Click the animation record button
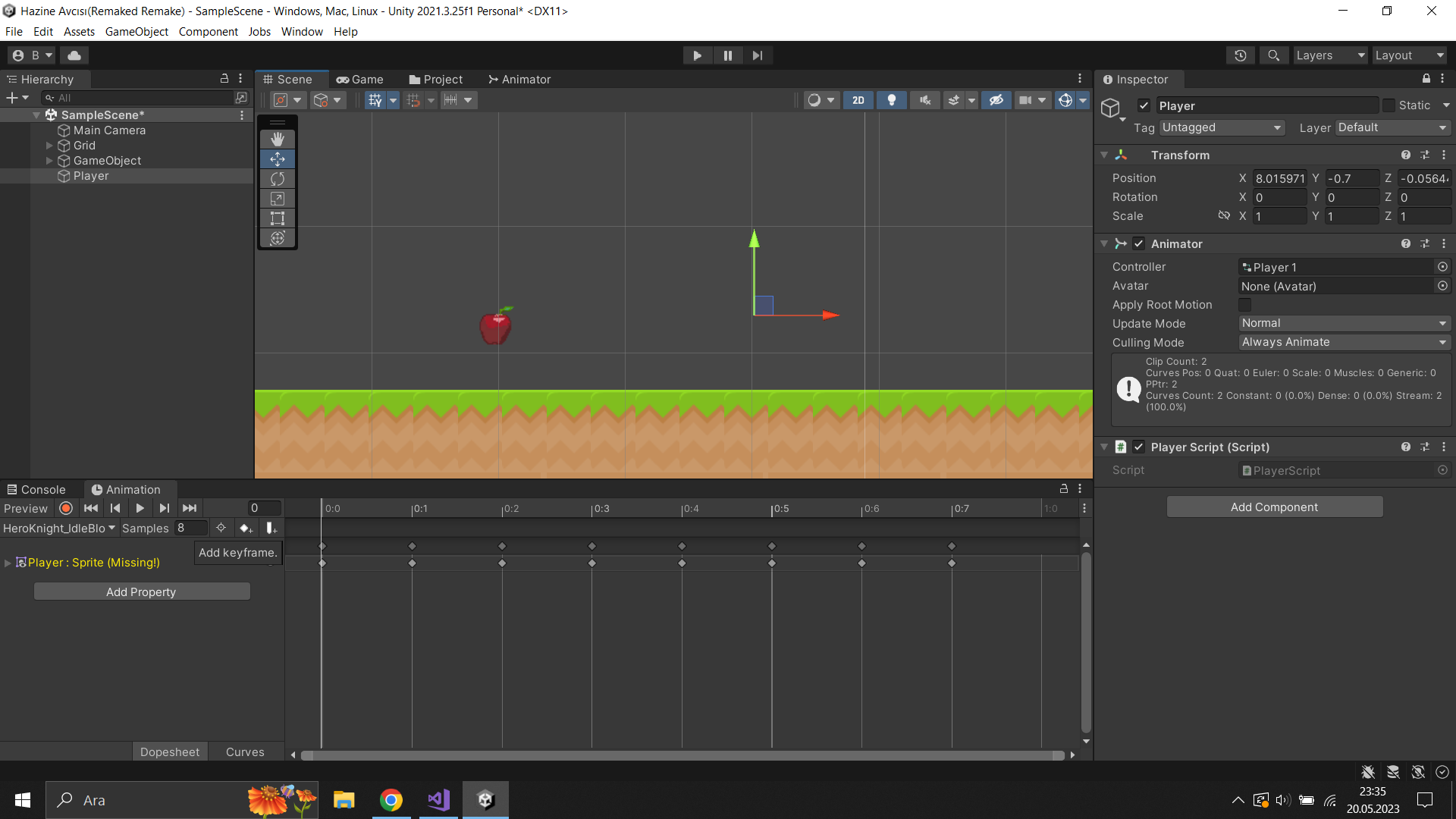Viewport: 1456px width, 819px height. 66,508
